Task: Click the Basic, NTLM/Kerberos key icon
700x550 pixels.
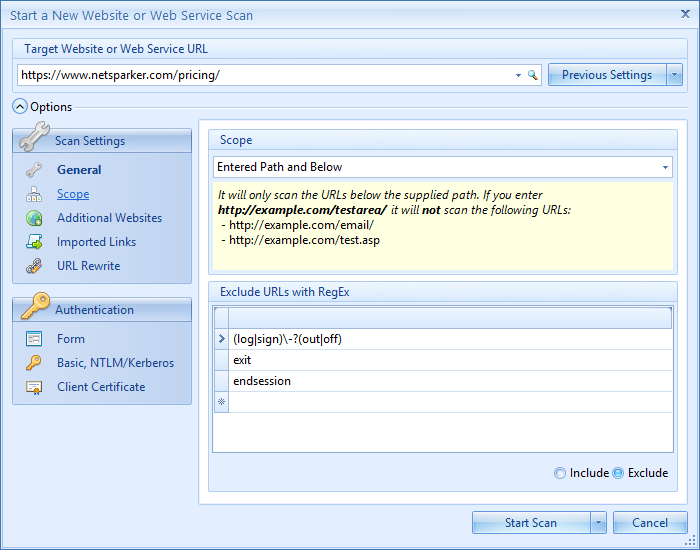Action: 34,363
